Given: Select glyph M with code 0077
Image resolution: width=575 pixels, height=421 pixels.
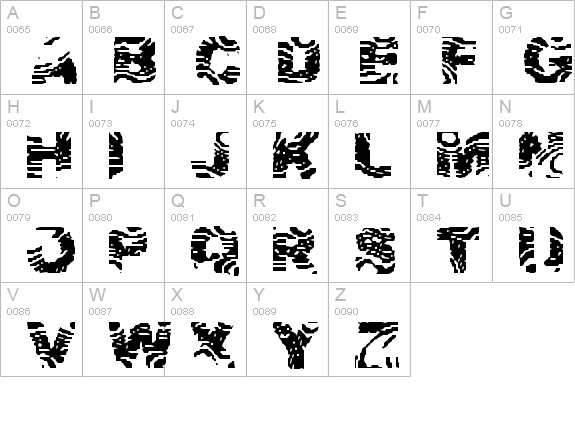Looking at the screenshot, I should [x=451, y=141].
